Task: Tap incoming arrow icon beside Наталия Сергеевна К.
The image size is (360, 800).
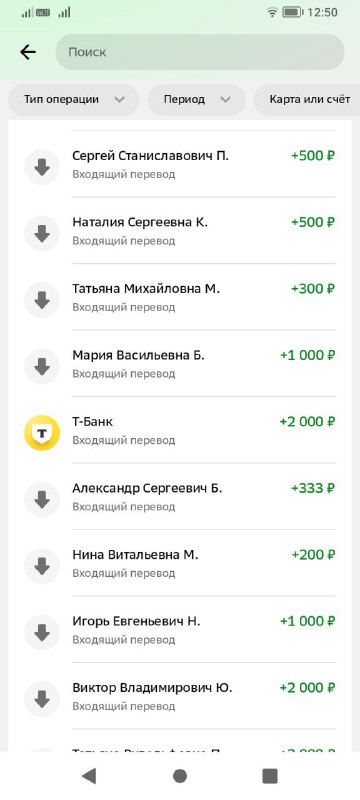Action: 42,234
